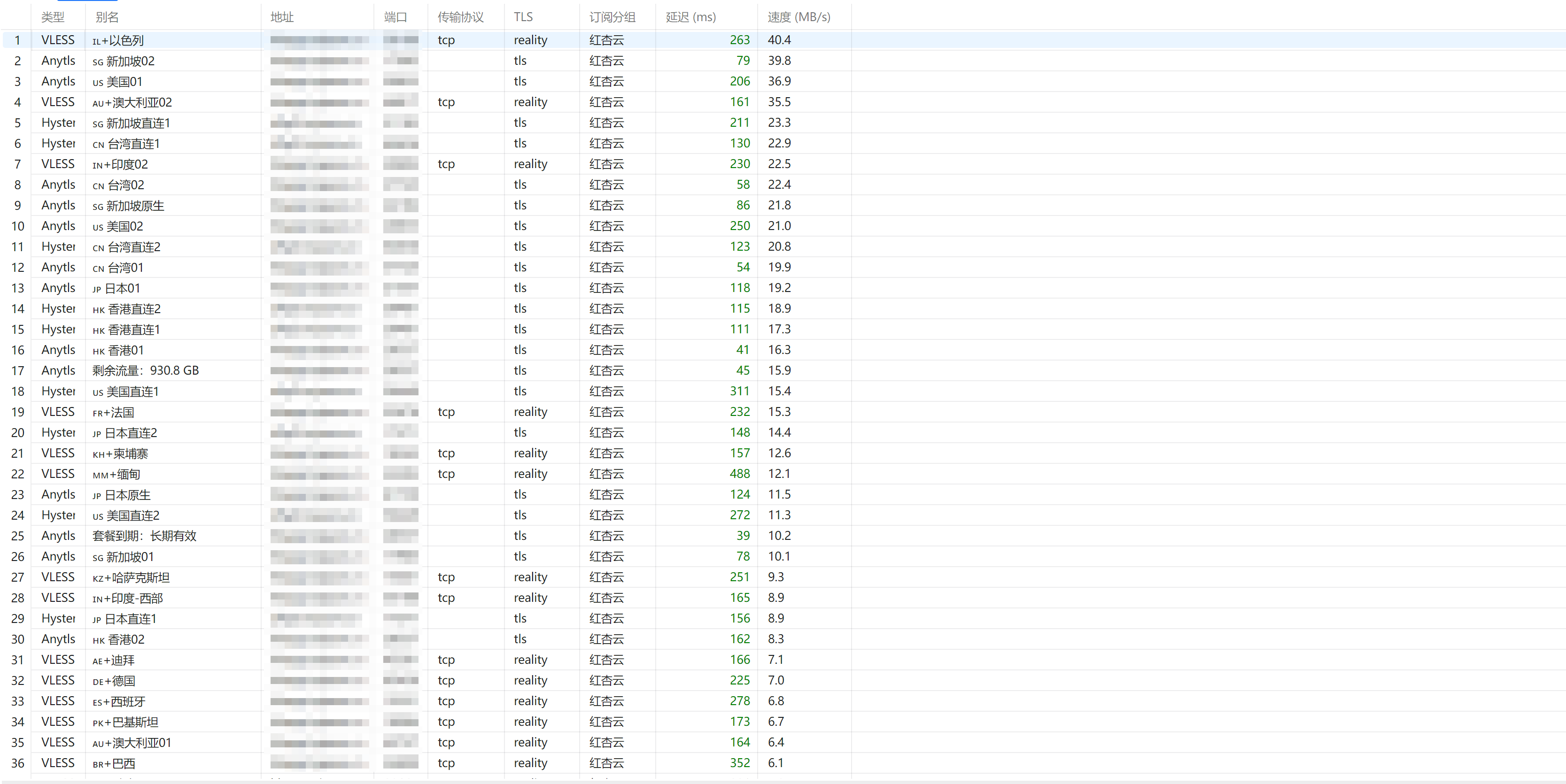The width and height of the screenshot is (1566, 784).
Task: Click row number 20 in the list
Action: point(18,433)
